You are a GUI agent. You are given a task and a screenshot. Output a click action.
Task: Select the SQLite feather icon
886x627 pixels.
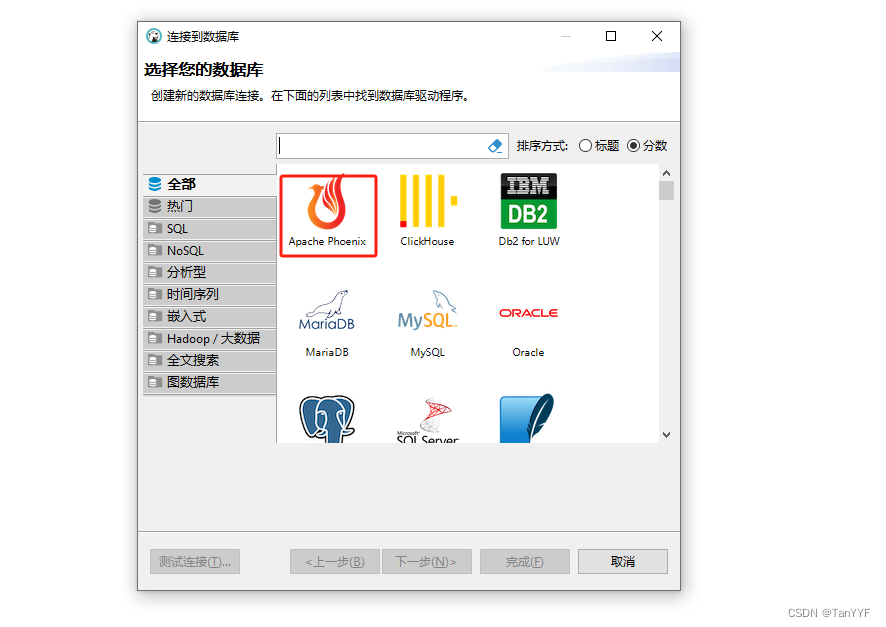pyautogui.click(x=527, y=419)
